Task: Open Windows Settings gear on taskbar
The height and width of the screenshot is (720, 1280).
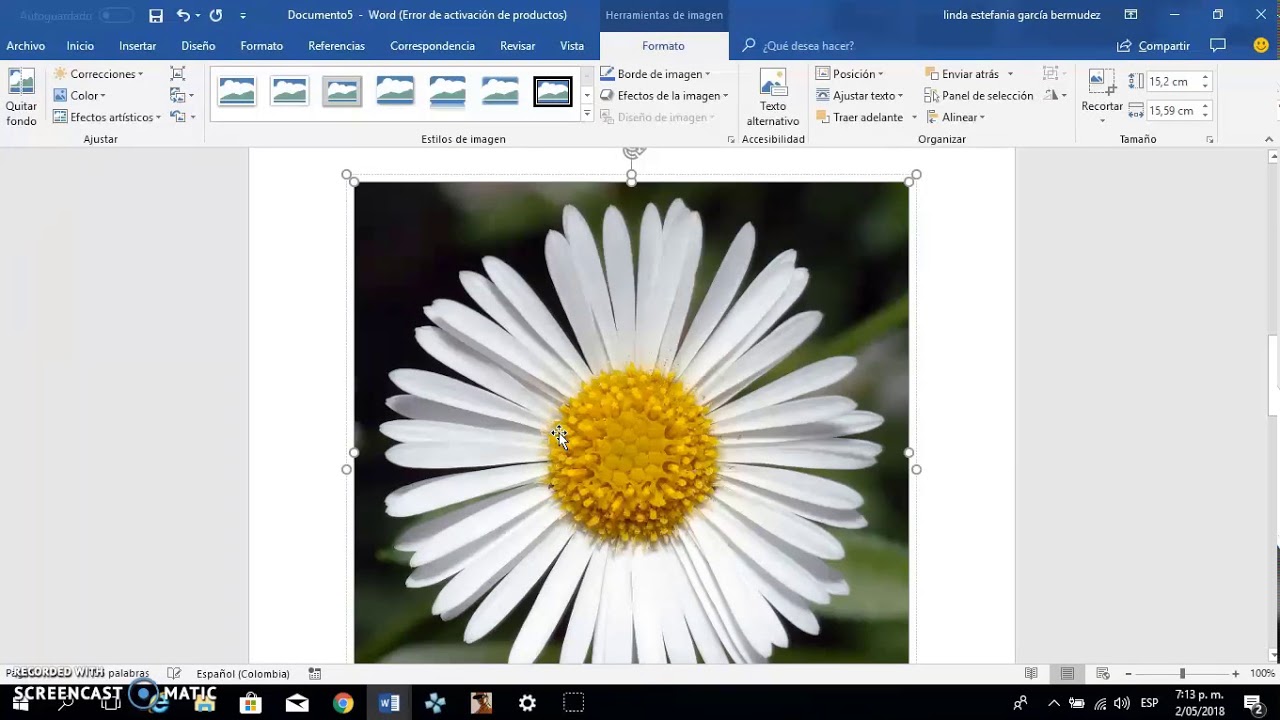Action: (527, 703)
